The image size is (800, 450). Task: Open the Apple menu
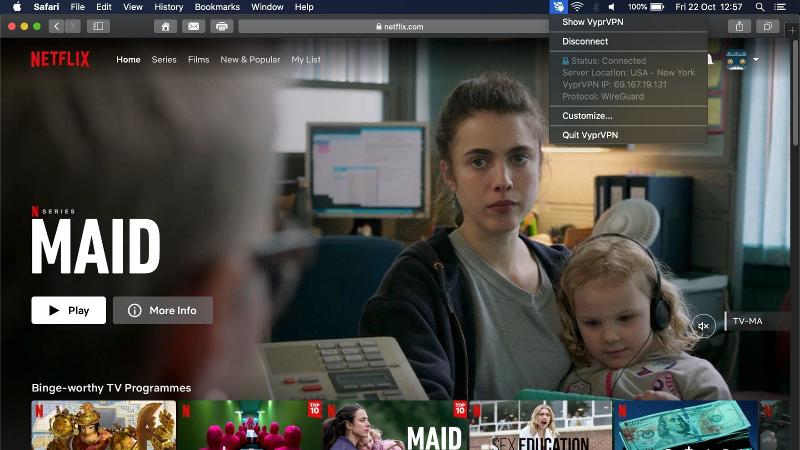click(x=17, y=7)
